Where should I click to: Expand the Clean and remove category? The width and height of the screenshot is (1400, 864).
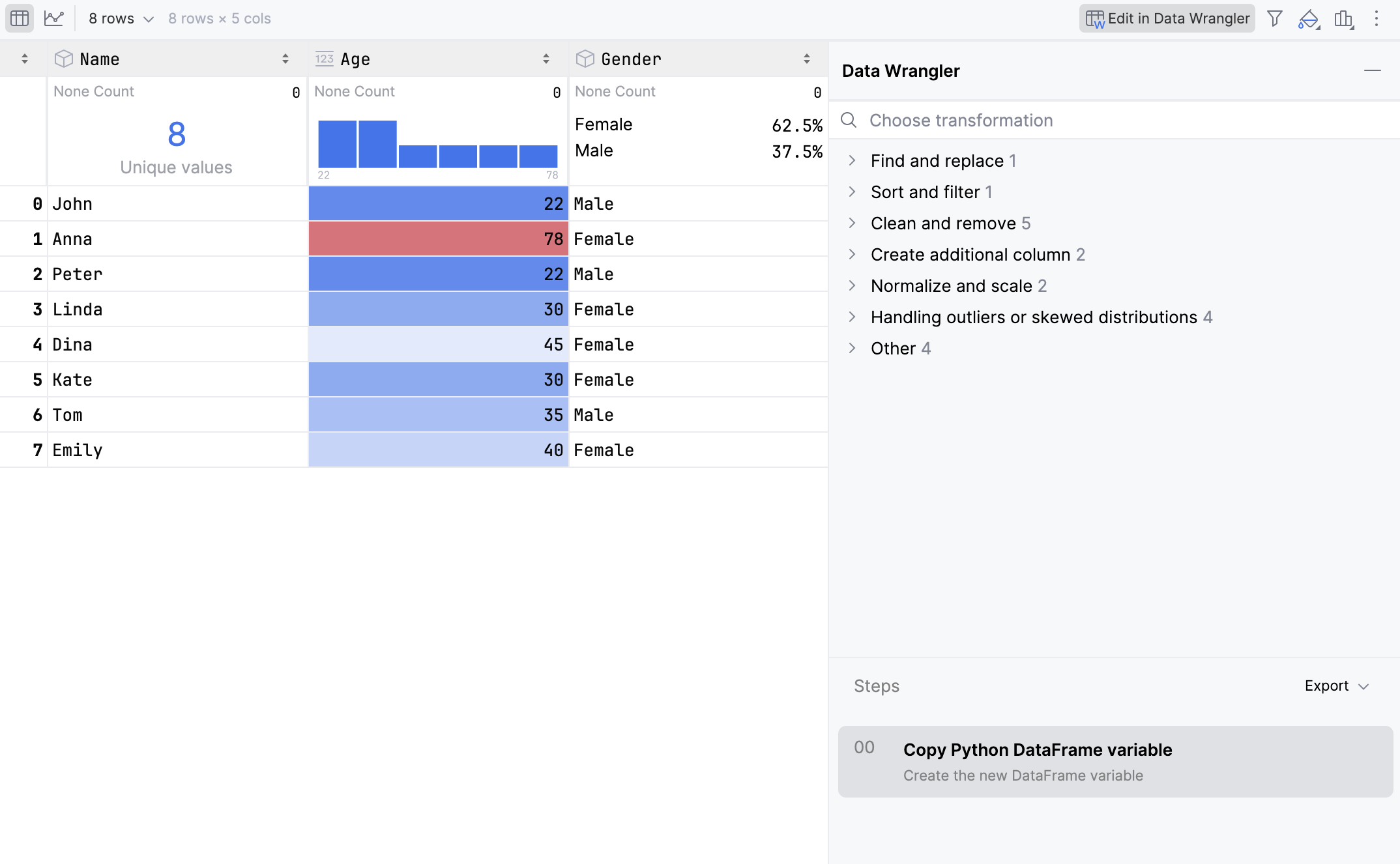[949, 223]
